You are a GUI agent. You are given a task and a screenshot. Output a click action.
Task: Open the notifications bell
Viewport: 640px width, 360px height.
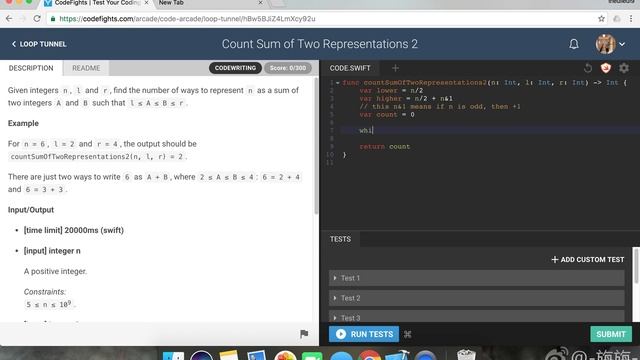point(574,44)
